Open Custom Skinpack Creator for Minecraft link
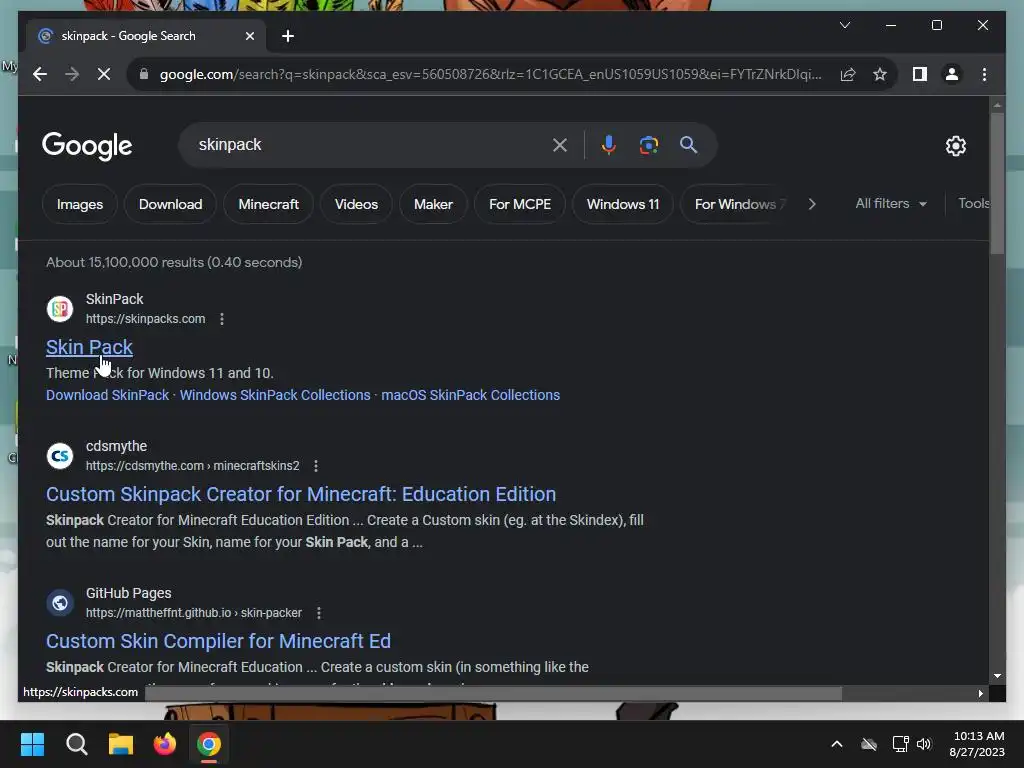 click(301, 494)
